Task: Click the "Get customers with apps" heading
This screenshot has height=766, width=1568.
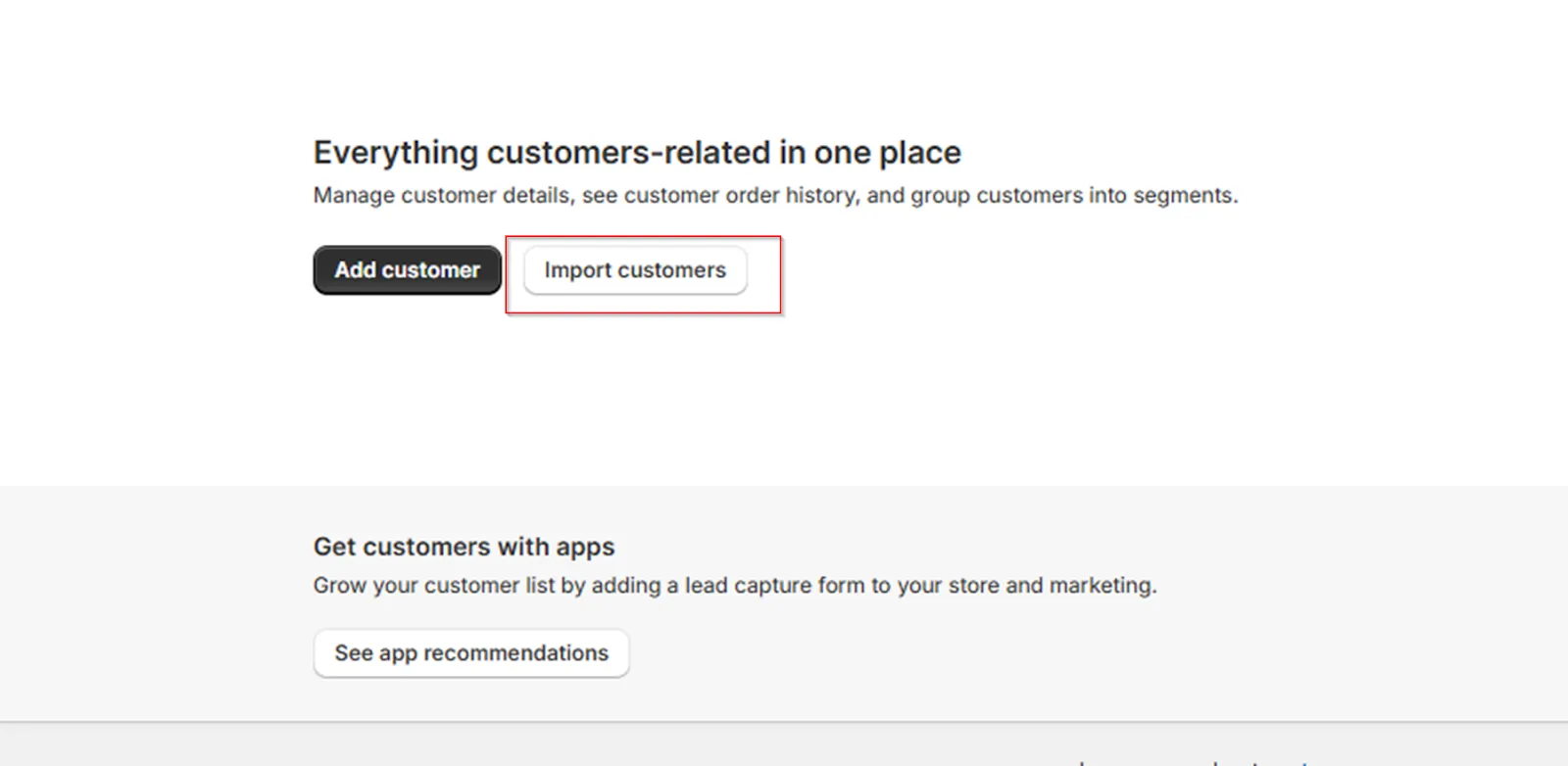Action: pos(465,547)
